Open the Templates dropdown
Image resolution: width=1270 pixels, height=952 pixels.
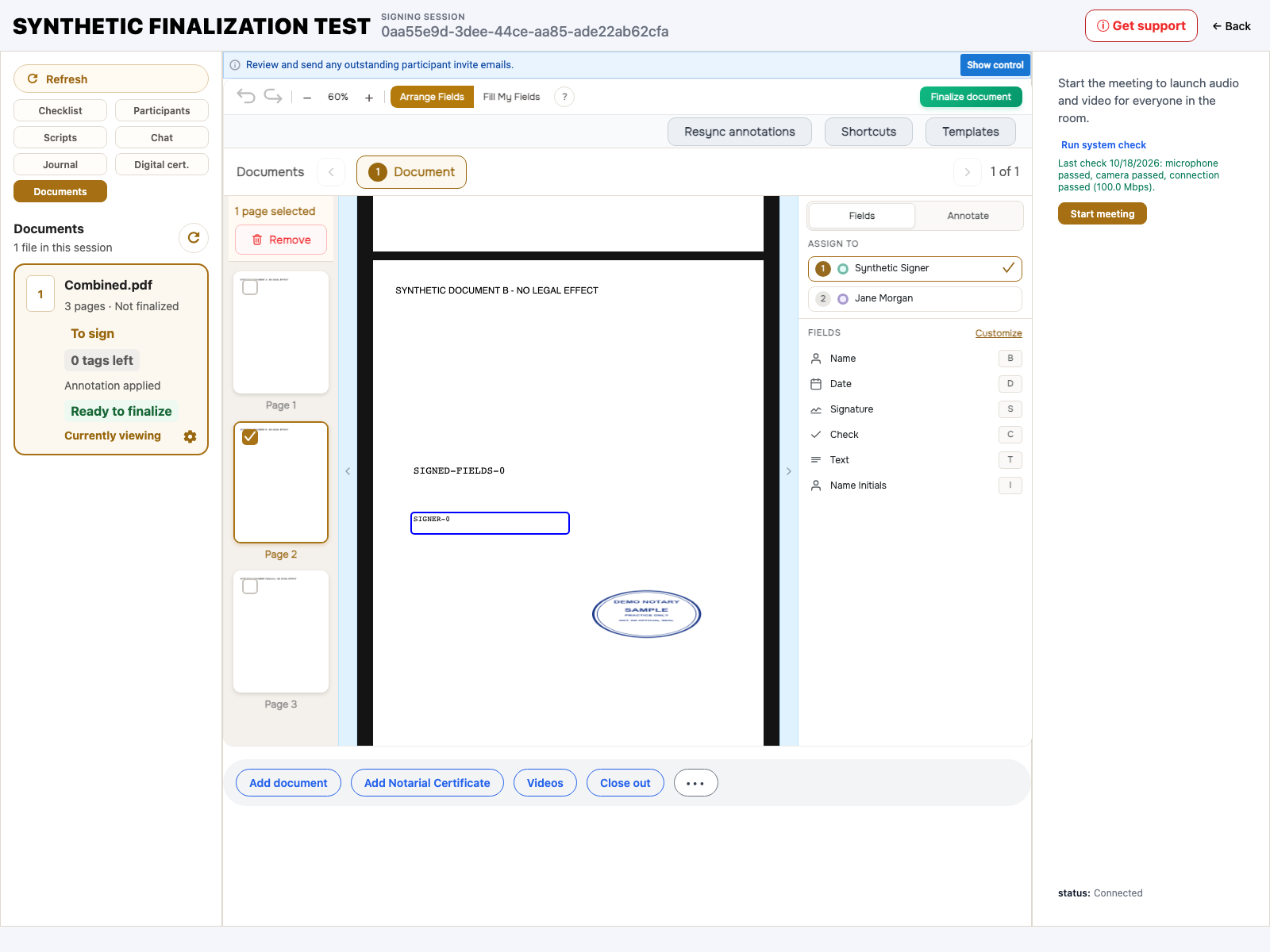[970, 132]
